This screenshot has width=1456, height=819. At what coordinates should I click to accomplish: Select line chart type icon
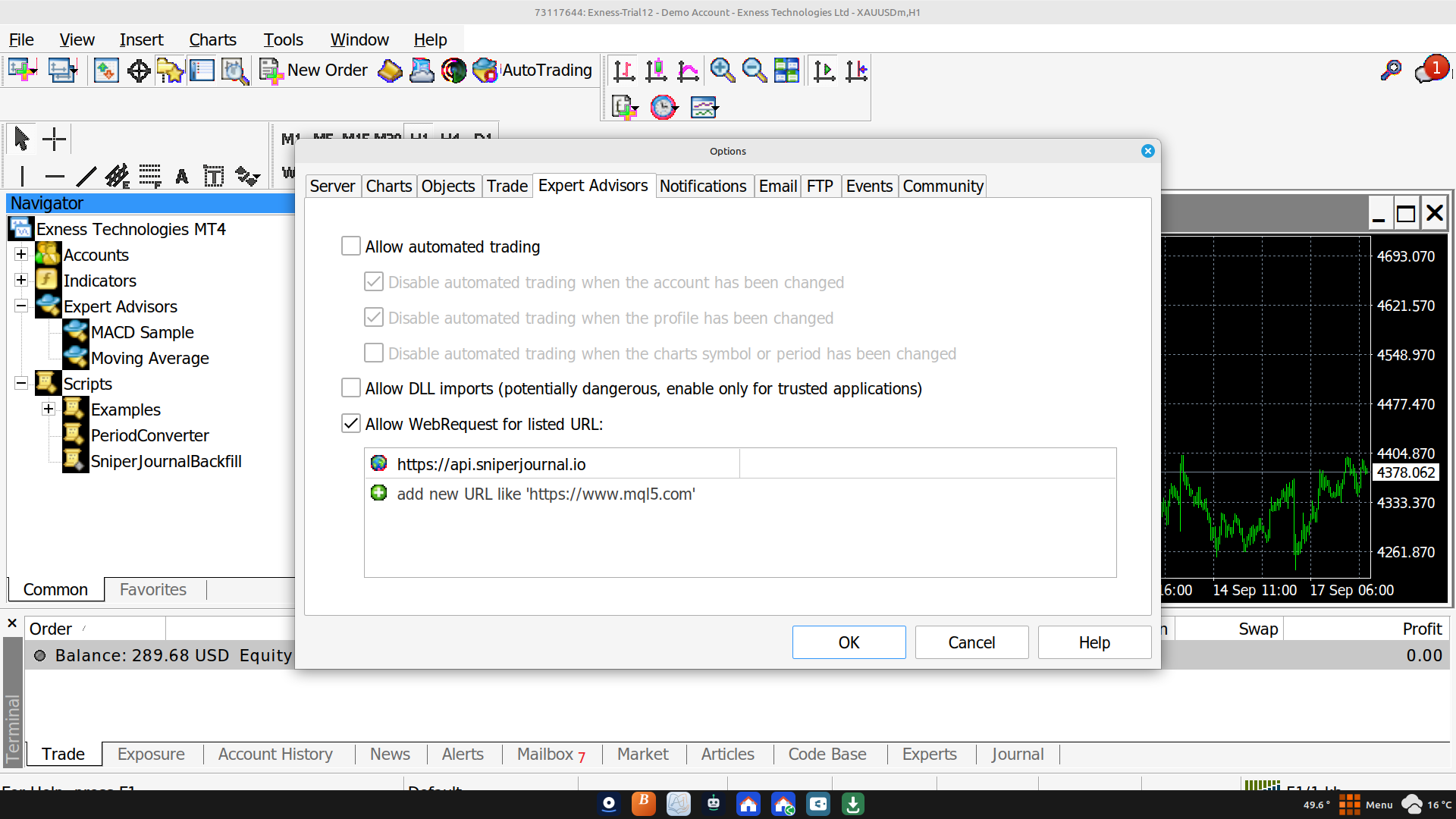(688, 71)
